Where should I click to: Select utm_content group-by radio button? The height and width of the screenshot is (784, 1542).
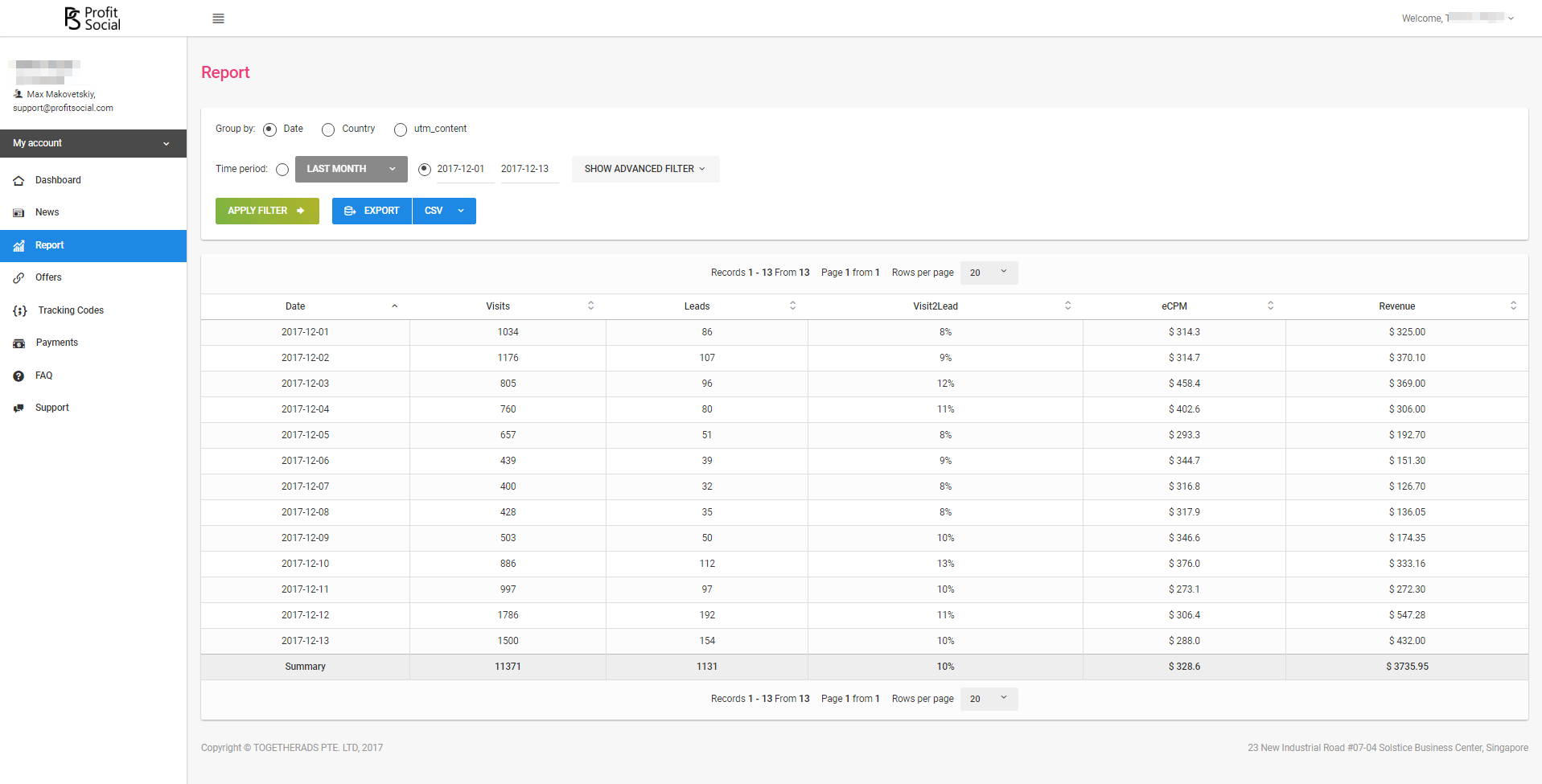(401, 129)
